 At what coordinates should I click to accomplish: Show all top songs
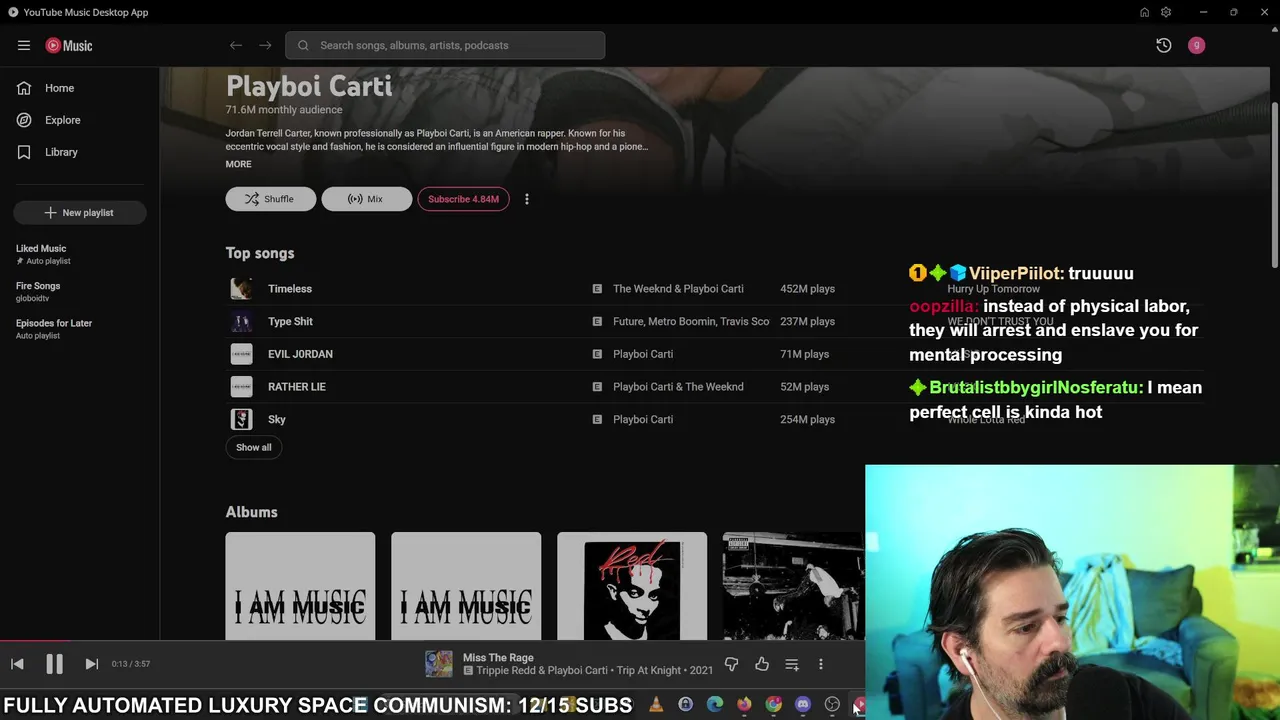click(254, 447)
